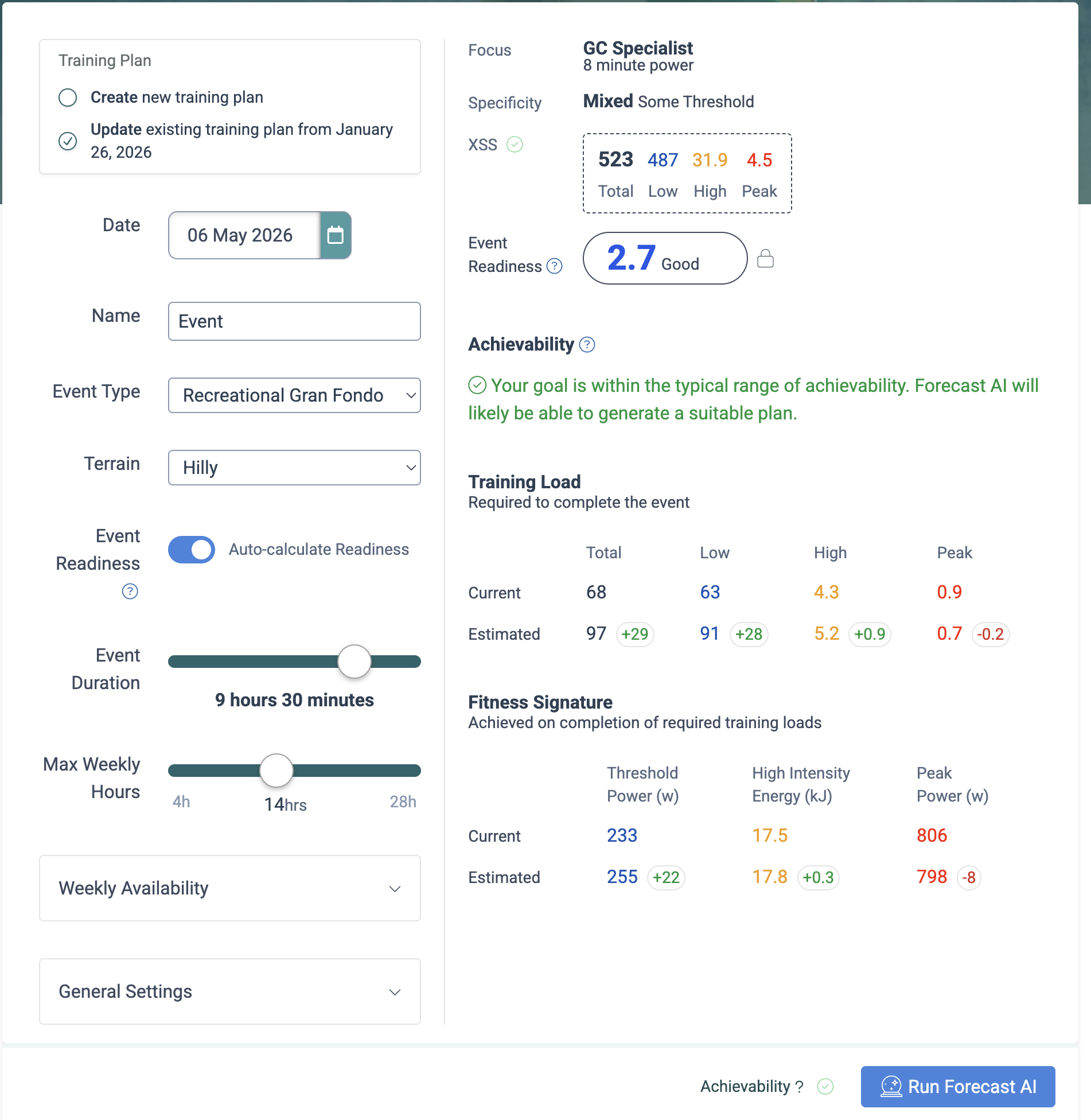Viewport: 1091px width, 1120px height.
Task: Click help icon under left Event Readiness label
Action: [x=130, y=592]
